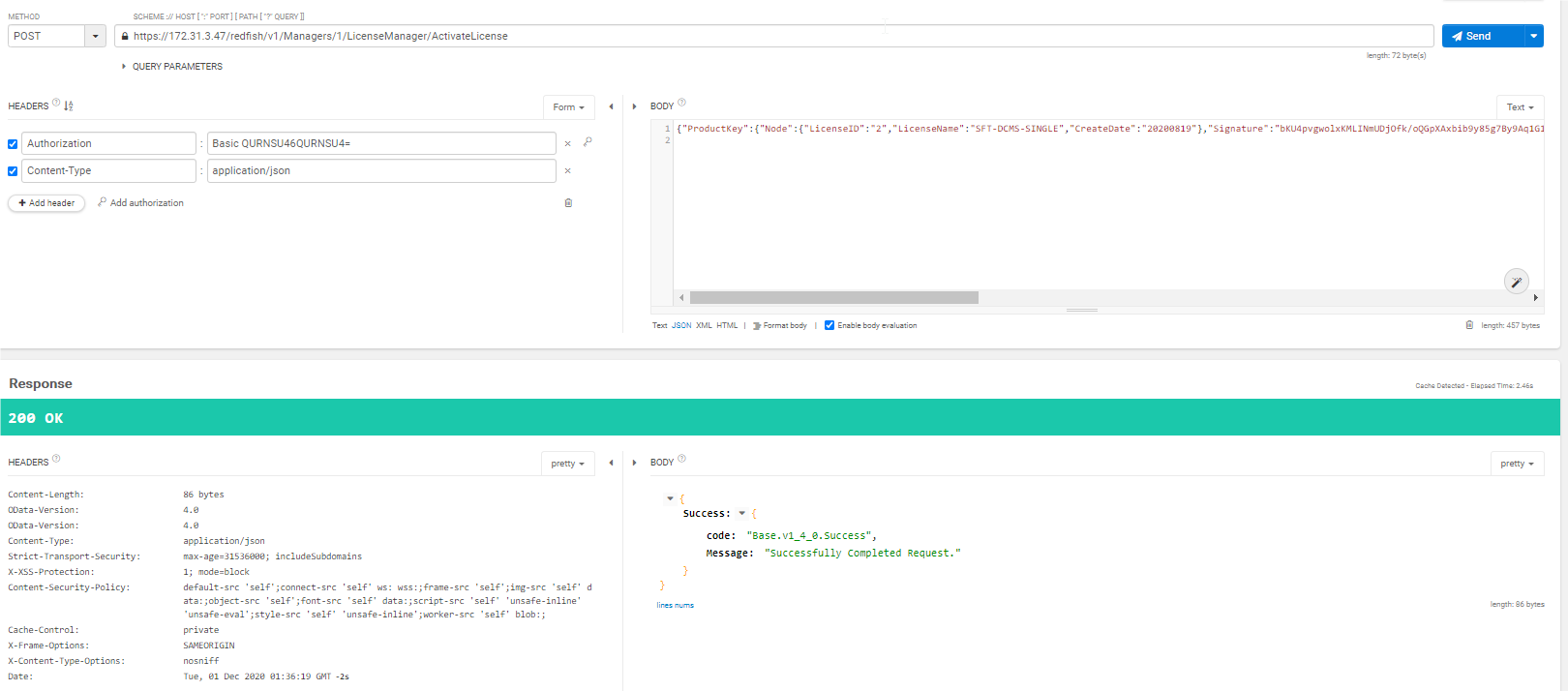Select the HTML body format option
This screenshot has height=691, width=1568.
727,326
